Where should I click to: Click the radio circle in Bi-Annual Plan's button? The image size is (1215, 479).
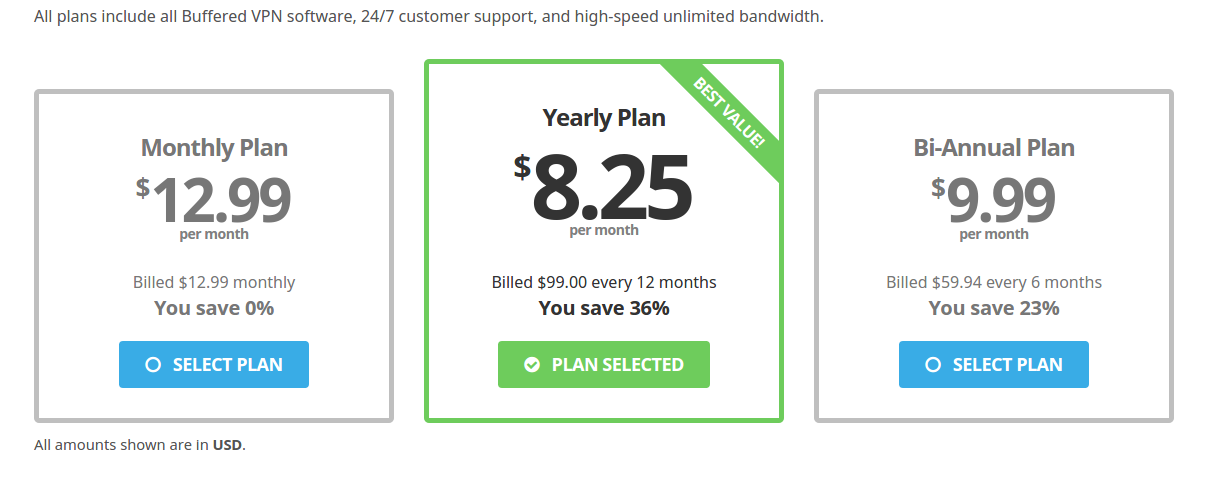pos(933,365)
